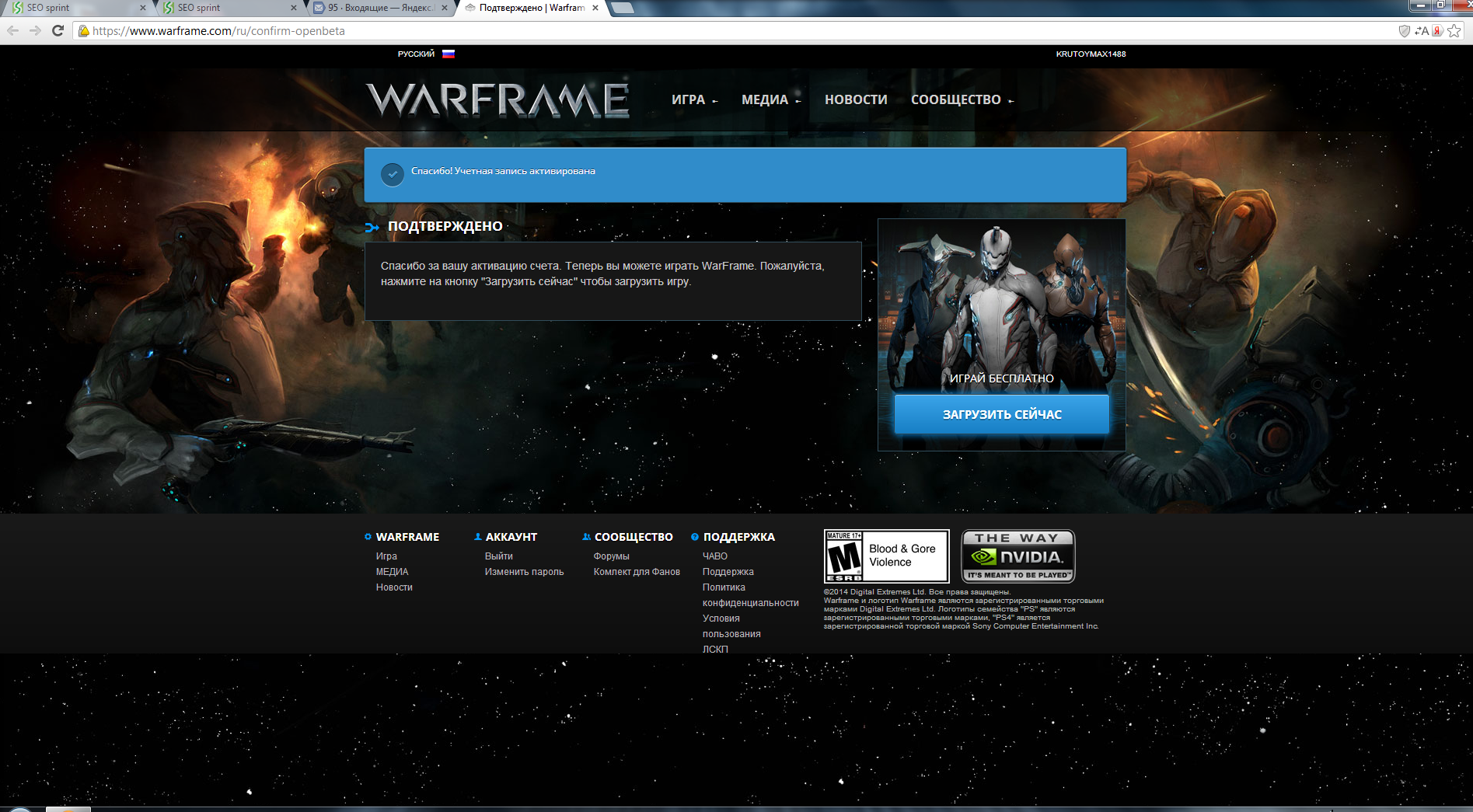
Task: Close the Yandex inbox tab
Action: tap(445, 8)
